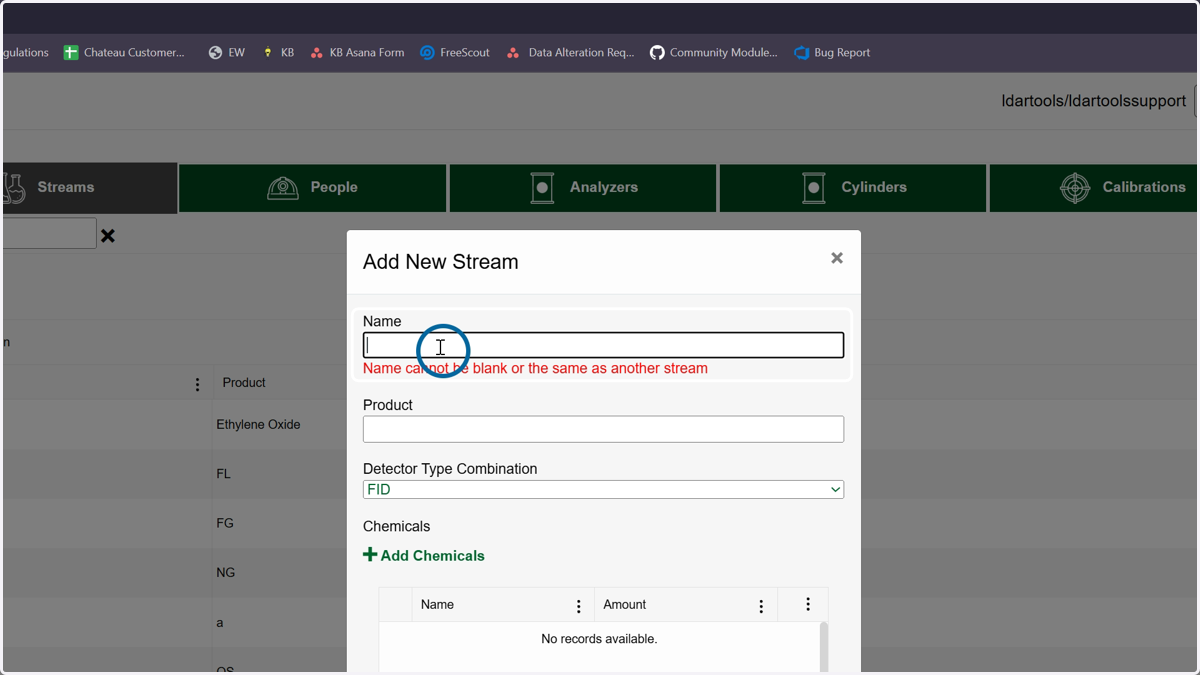Switch to the People tab

(313, 188)
